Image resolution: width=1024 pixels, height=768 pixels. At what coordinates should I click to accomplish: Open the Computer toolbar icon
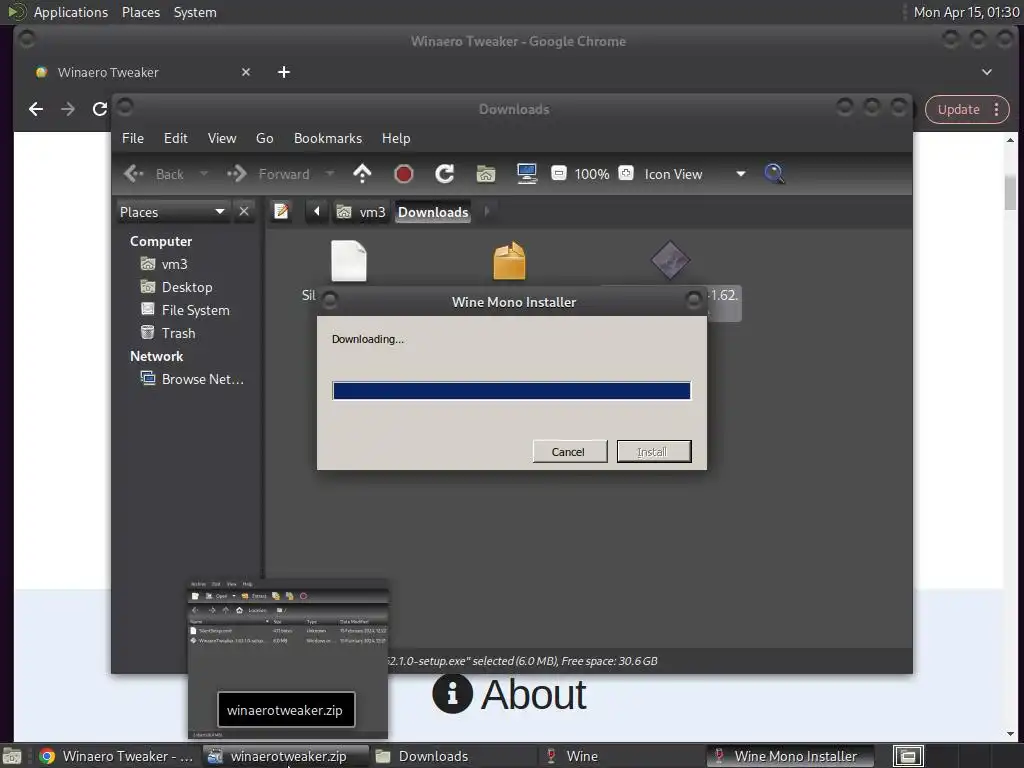(526, 174)
